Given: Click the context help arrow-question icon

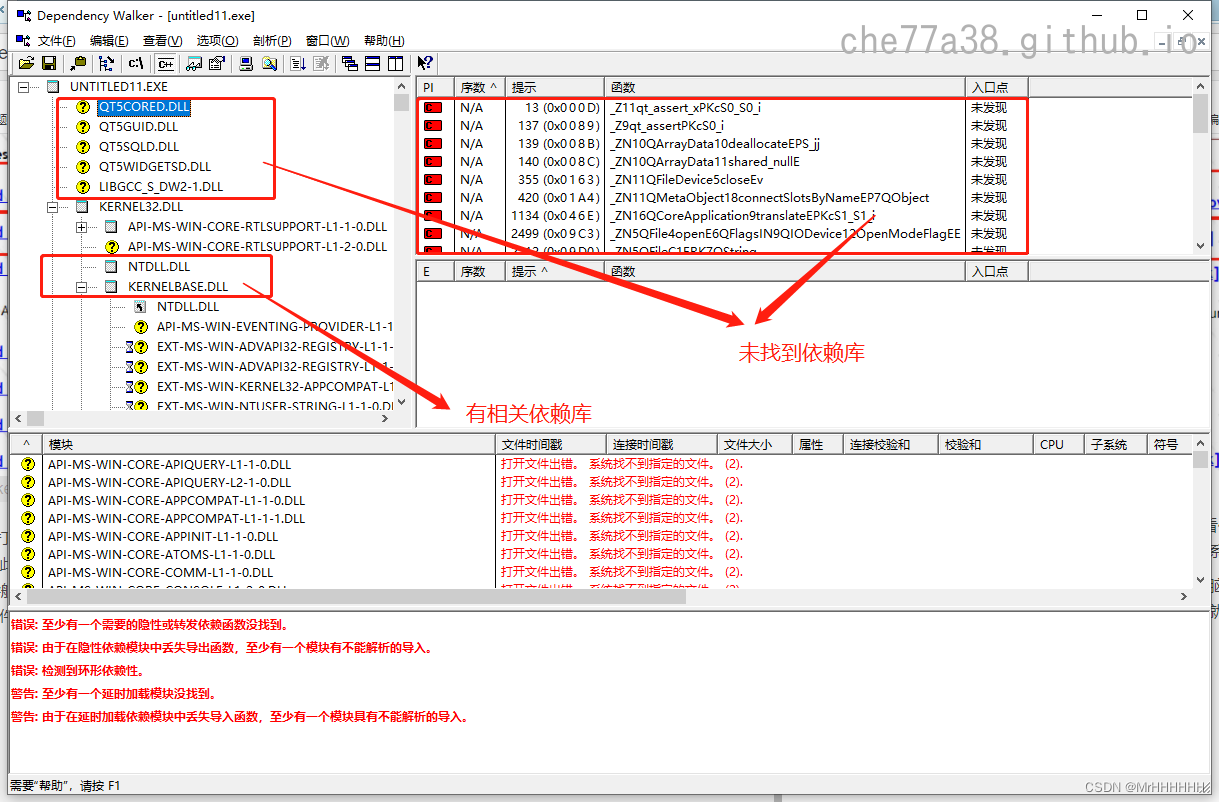Looking at the screenshot, I should pyautogui.click(x=425, y=63).
